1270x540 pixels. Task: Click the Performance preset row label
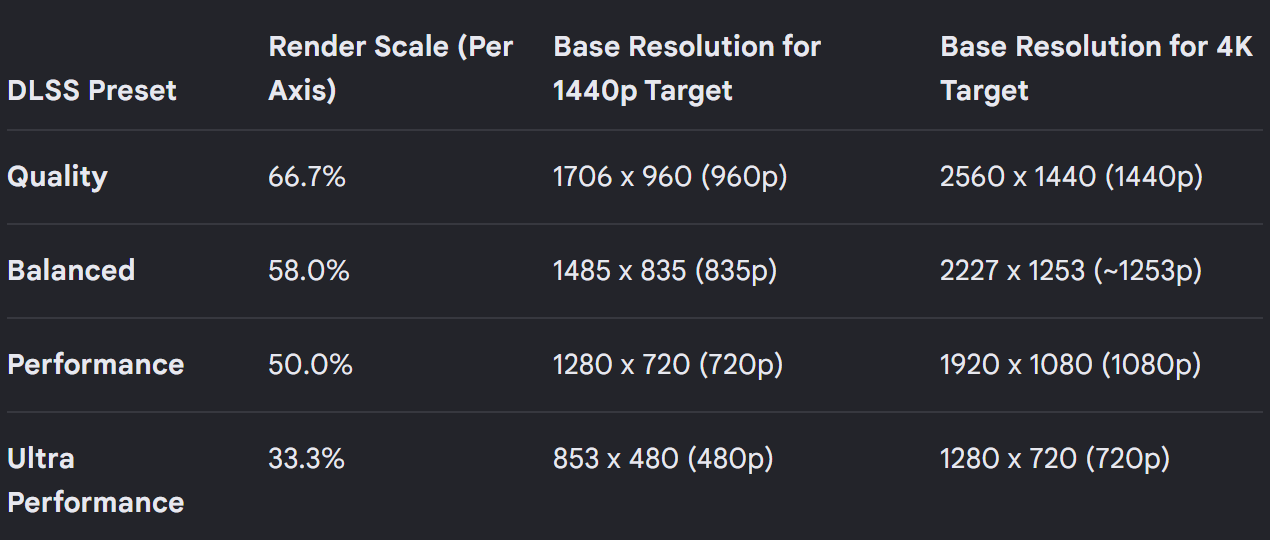coord(96,365)
